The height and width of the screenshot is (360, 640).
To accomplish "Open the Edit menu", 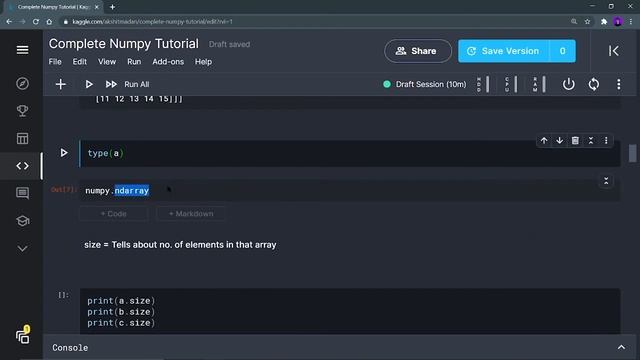I will point(80,62).
